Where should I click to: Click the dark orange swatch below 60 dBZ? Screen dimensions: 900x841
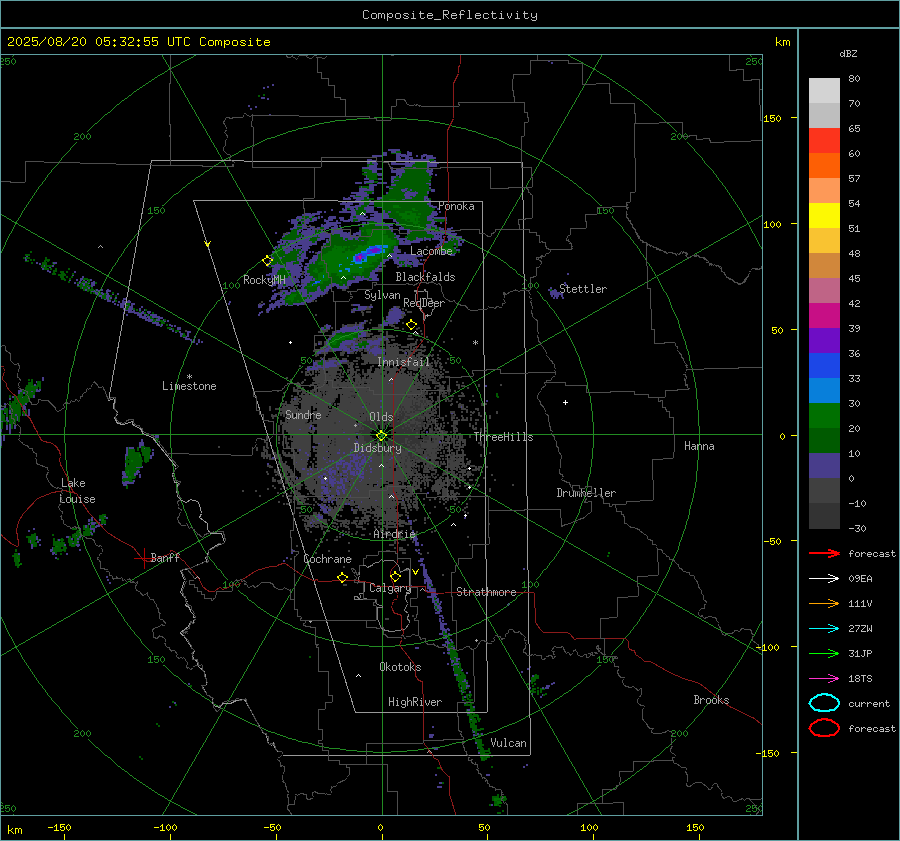[x=824, y=165]
